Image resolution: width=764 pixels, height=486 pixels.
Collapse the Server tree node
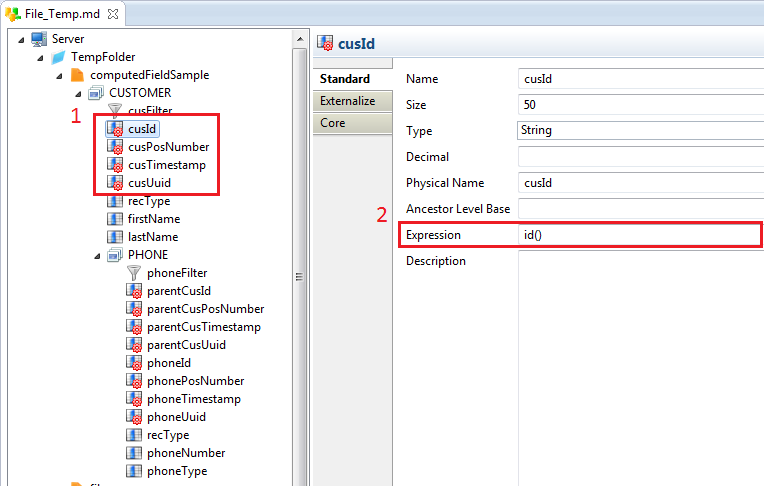[22, 39]
